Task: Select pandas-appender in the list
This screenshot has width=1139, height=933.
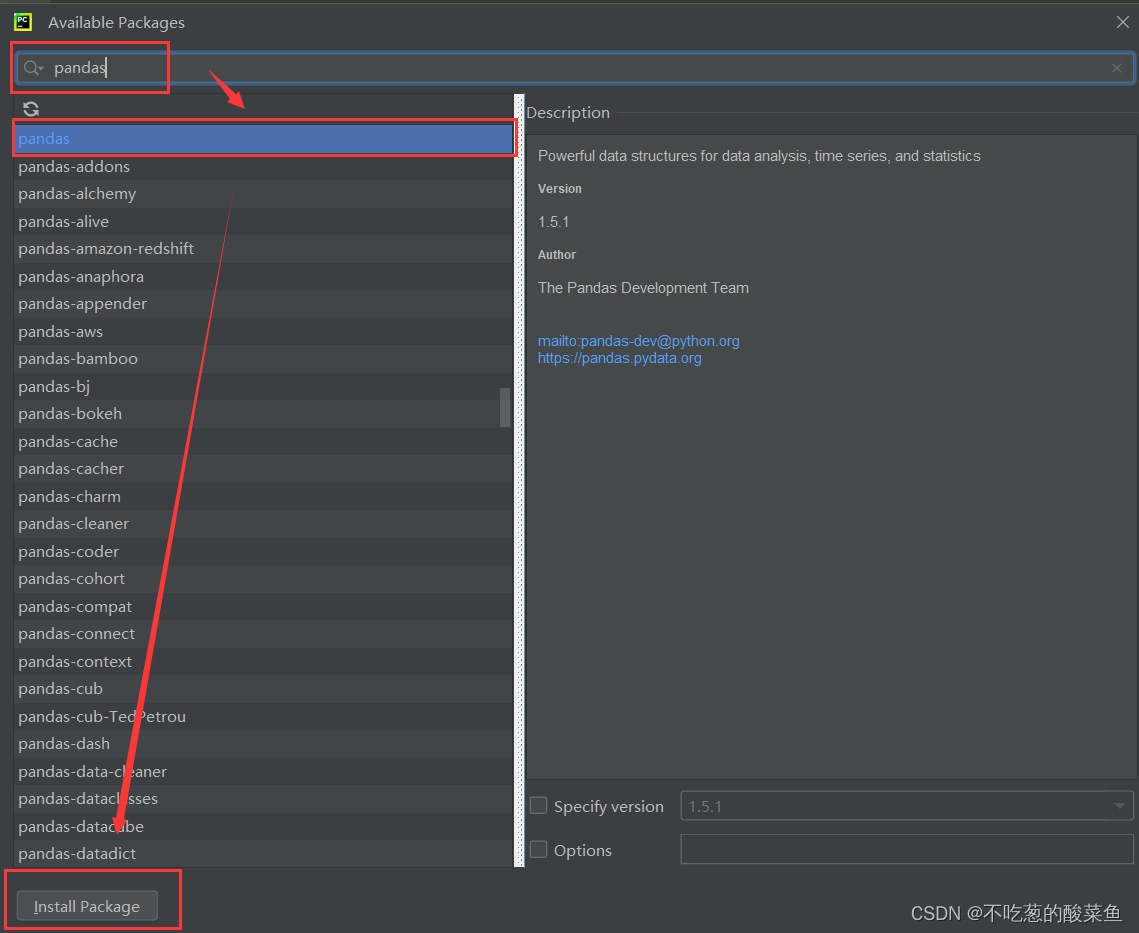Action: (x=263, y=304)
